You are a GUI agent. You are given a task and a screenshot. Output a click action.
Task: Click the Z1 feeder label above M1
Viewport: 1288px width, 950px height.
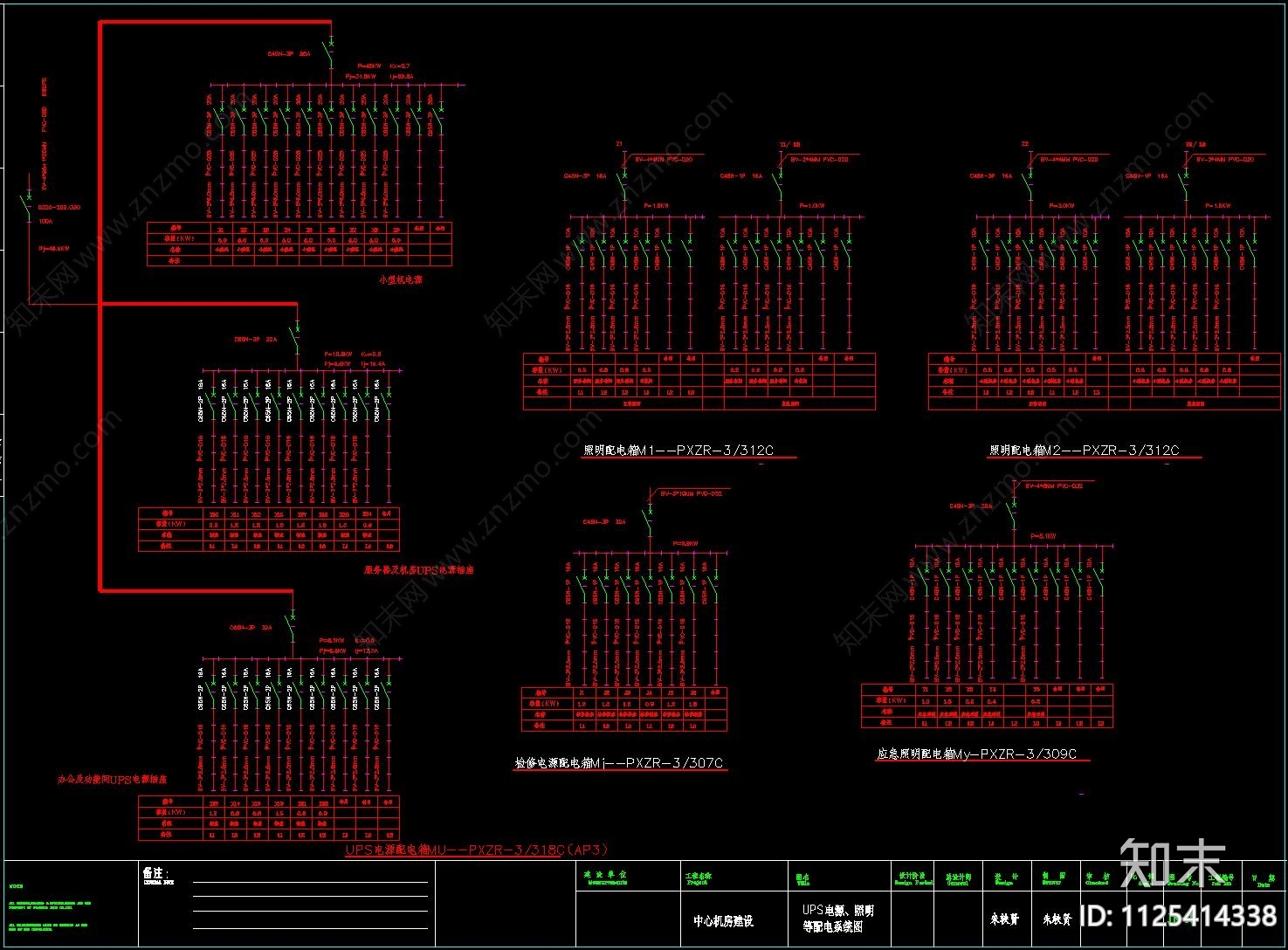pyautogui.click(x=619, y=144)
